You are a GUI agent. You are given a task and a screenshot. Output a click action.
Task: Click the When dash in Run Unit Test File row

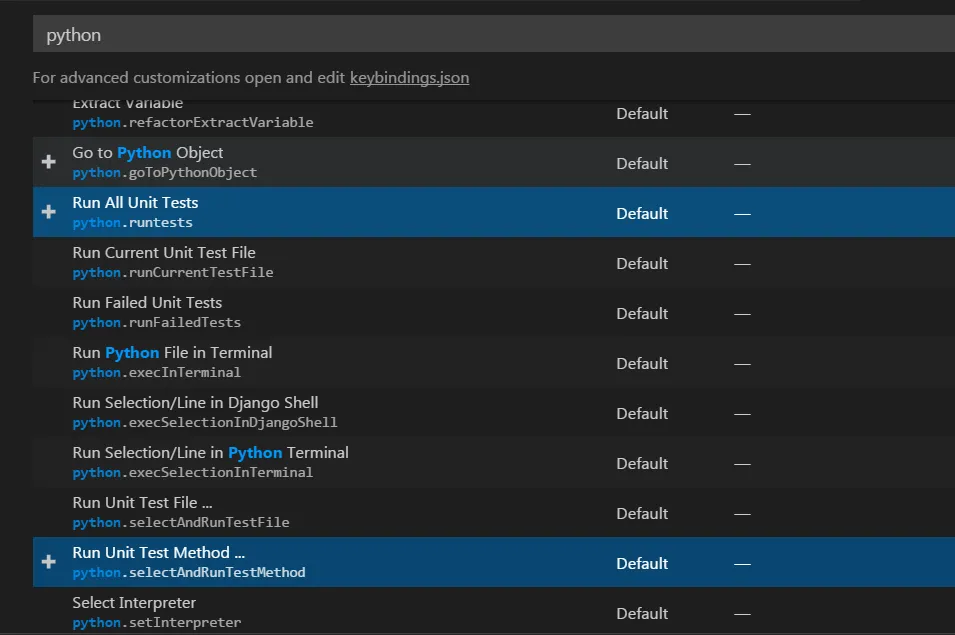point(742,513)
